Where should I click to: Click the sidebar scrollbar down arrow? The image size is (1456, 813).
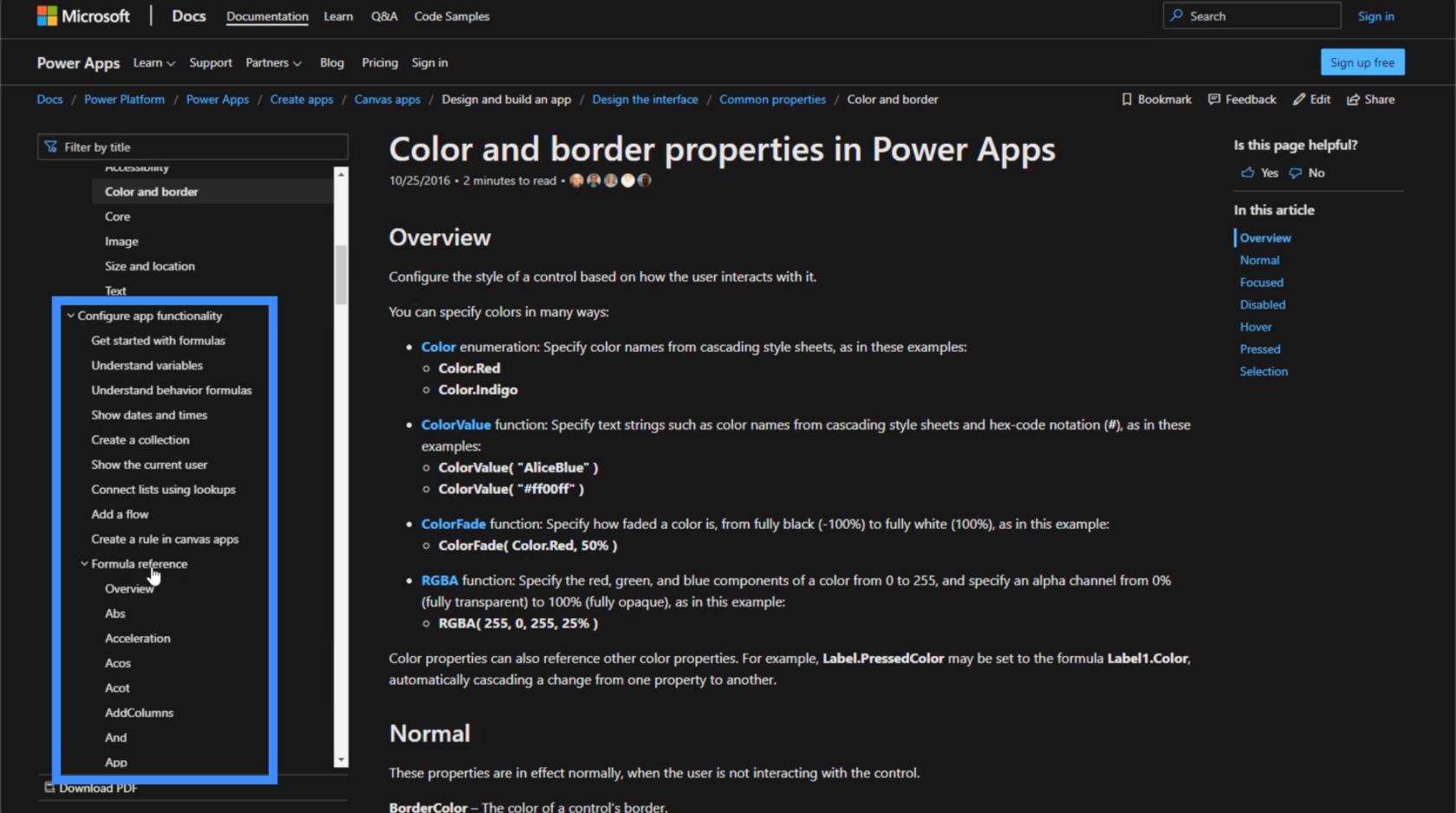coord(341,760)
